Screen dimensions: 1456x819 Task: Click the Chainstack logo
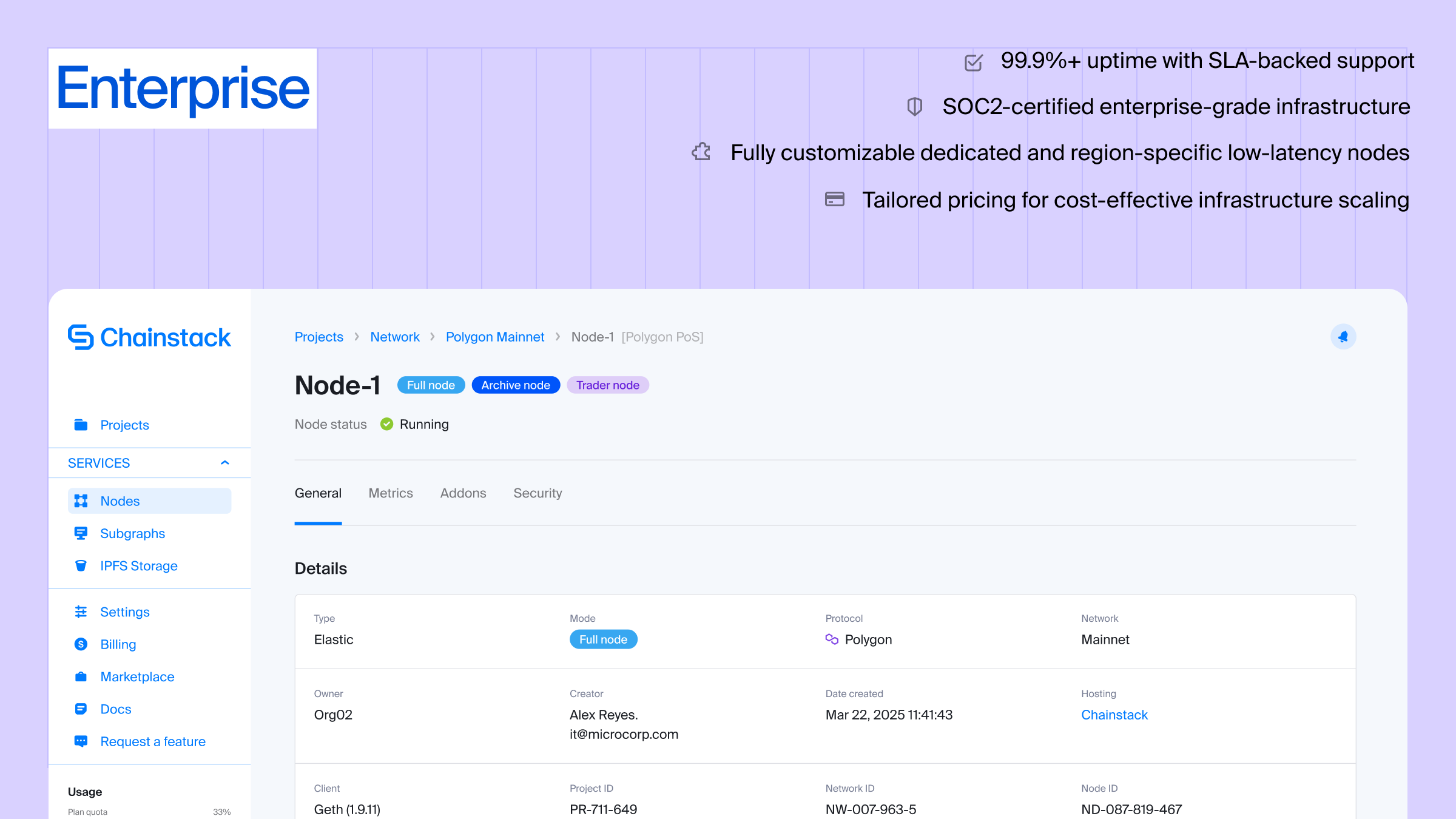[149, 337]
